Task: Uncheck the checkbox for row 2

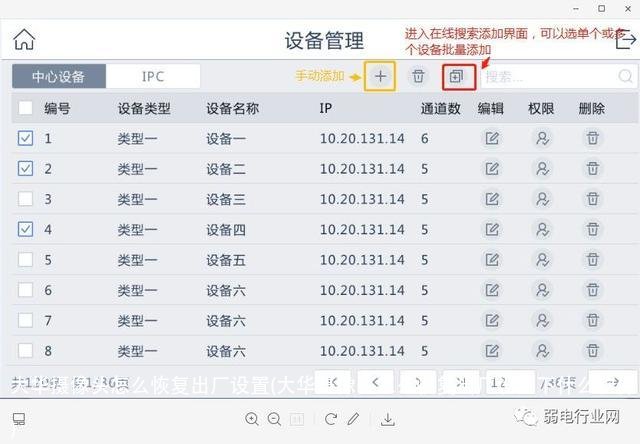Action: (25, 169)
